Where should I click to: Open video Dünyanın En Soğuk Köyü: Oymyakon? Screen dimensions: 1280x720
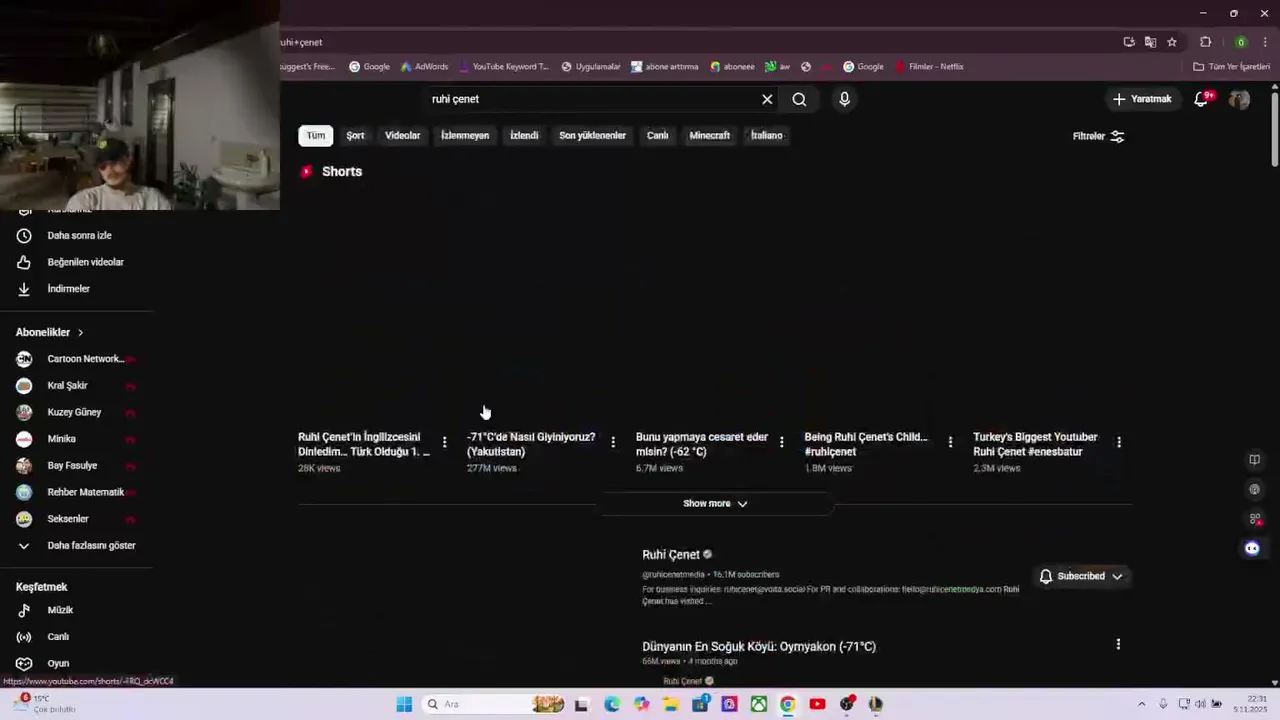[x=759, y=647]
